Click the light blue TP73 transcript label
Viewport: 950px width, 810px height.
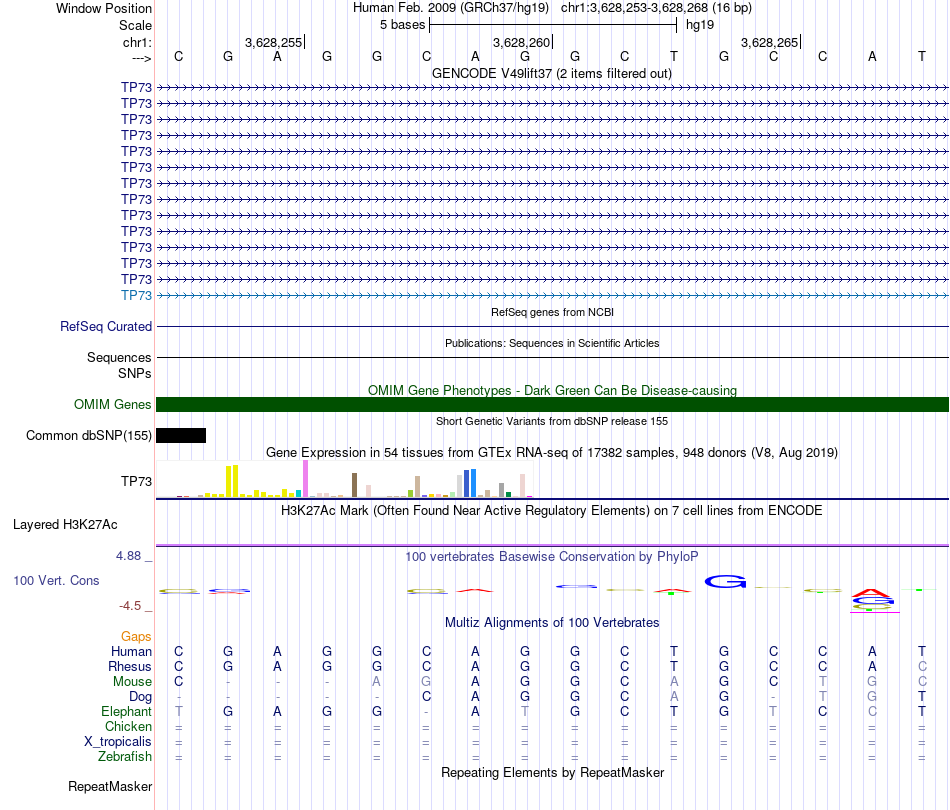(136, 296)
